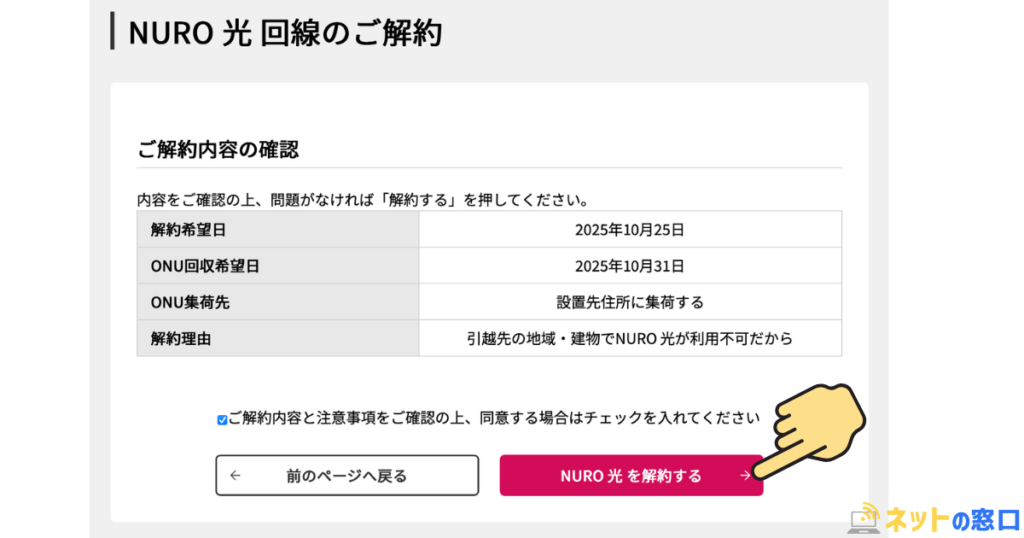
Task: Click the ネットの窓口 logo text
Action: coord(952,520)
